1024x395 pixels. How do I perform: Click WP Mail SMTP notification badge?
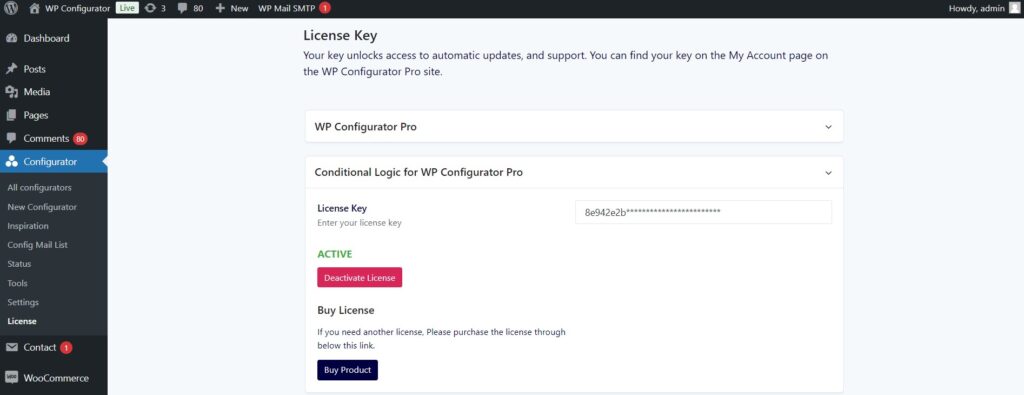(325, 8)
